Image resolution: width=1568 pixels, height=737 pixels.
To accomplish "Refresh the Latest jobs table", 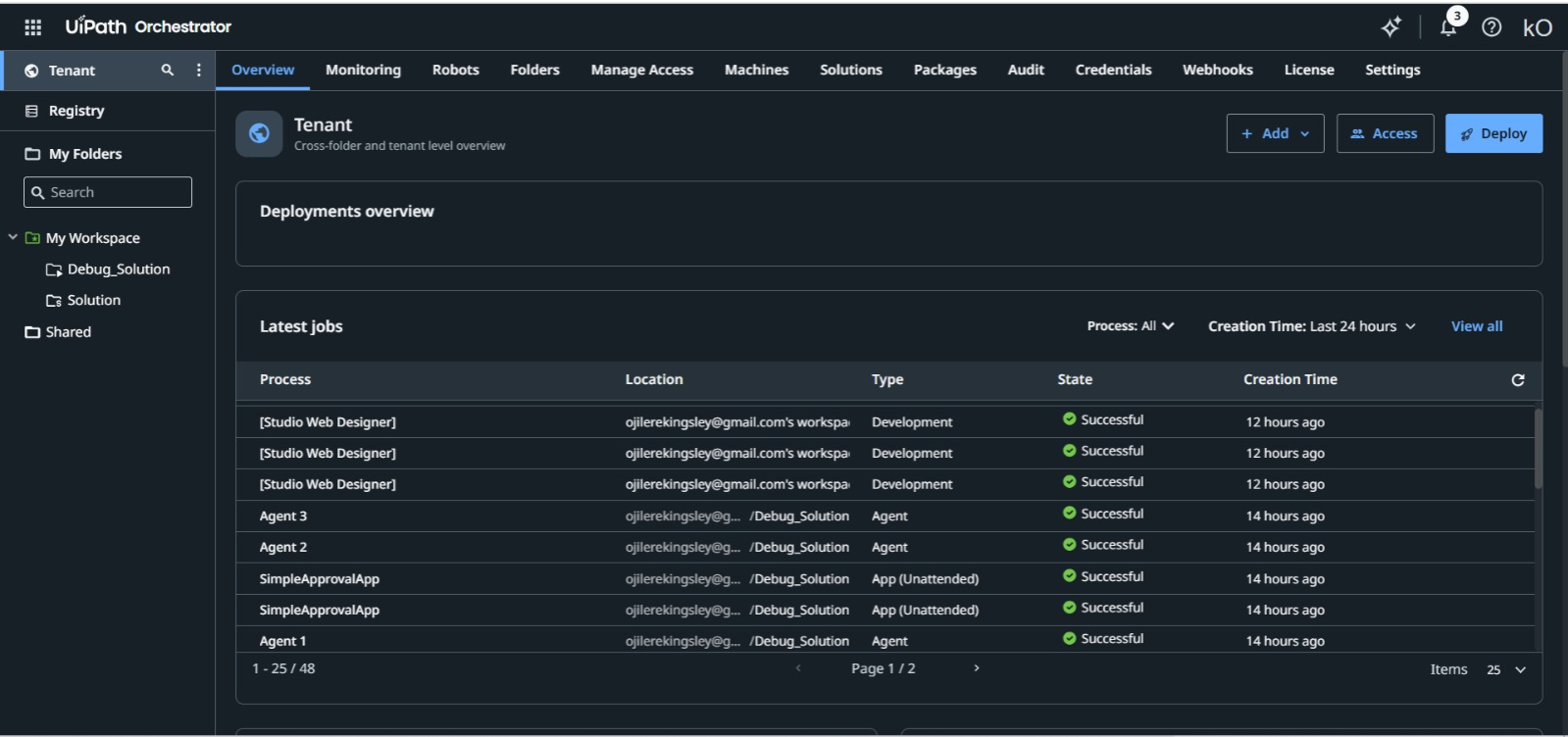I will tap(1518, 380).
